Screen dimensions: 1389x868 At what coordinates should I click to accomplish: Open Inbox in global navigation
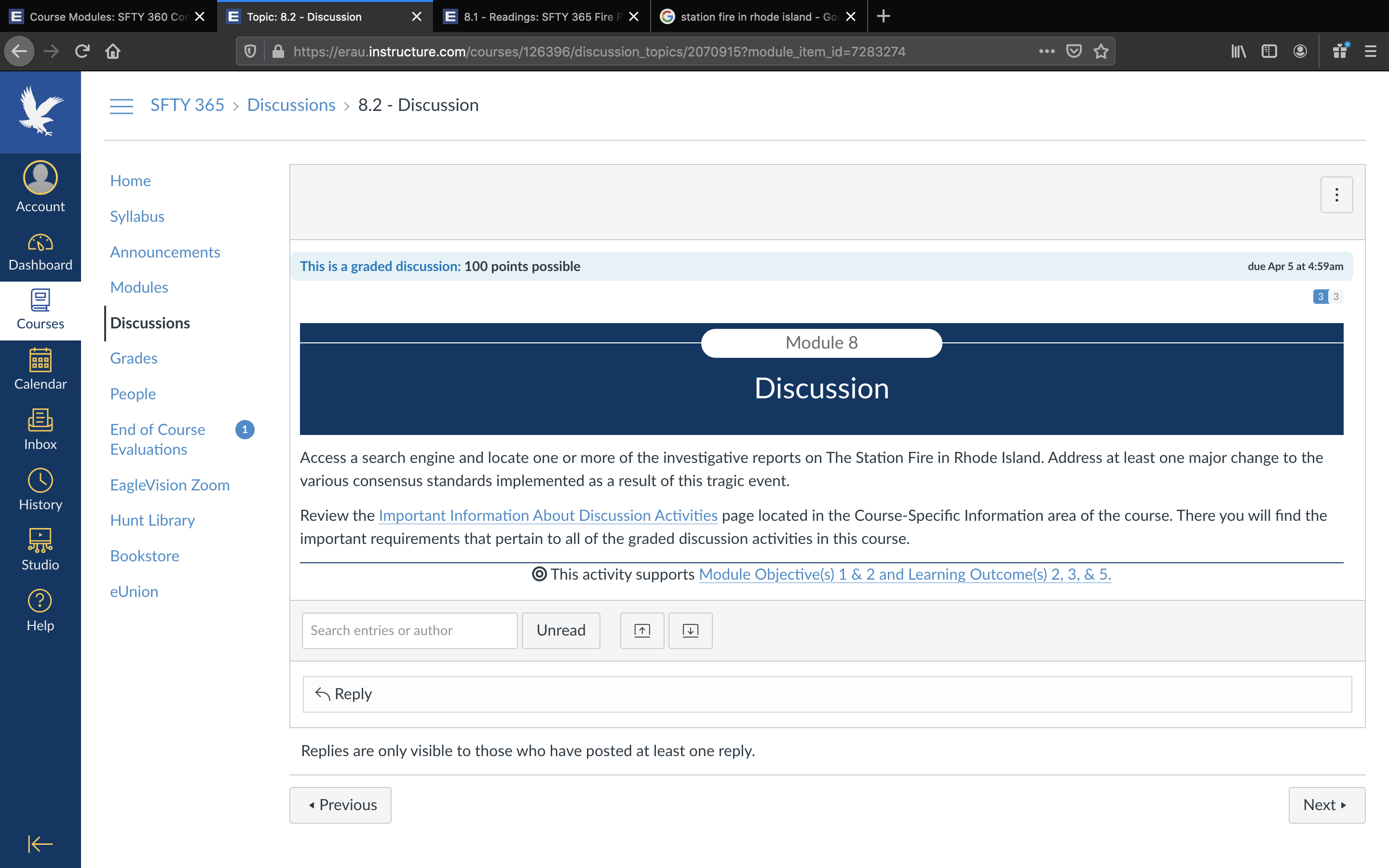coord(40,430)
